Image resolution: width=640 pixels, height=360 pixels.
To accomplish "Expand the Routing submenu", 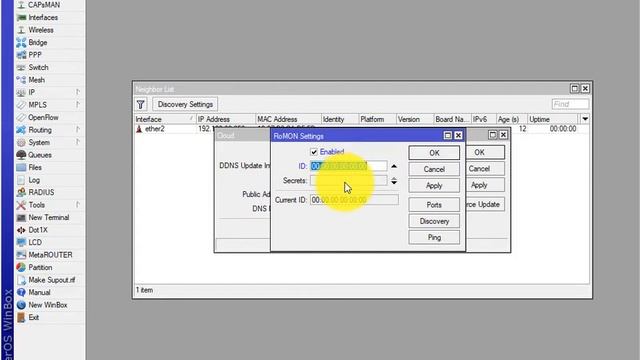I will point(78,130).
